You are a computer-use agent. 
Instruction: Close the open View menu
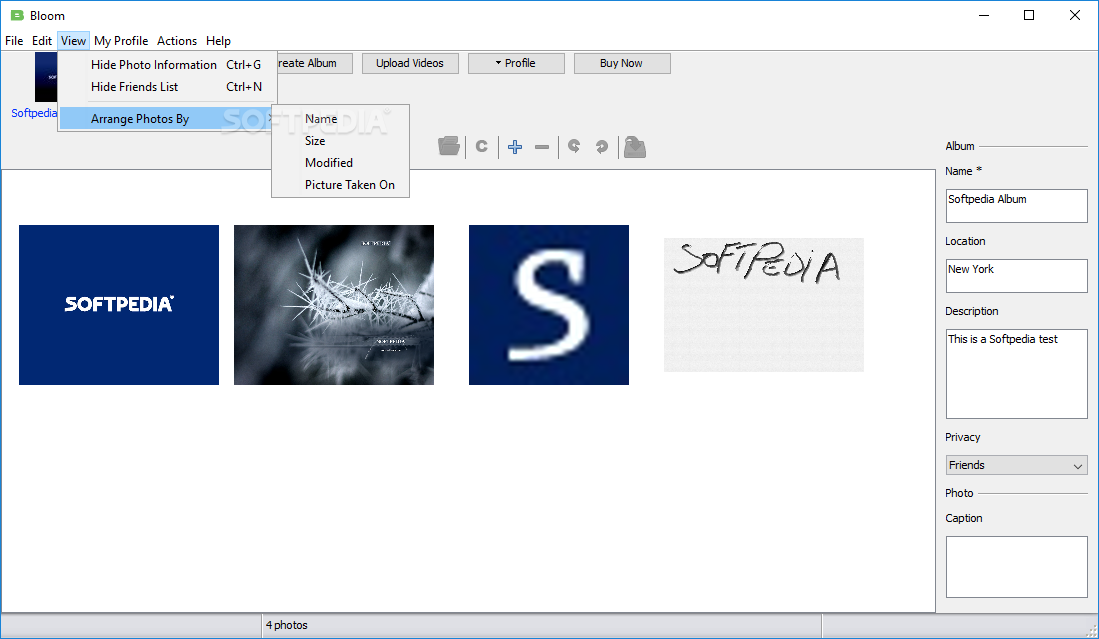(74, 41)
